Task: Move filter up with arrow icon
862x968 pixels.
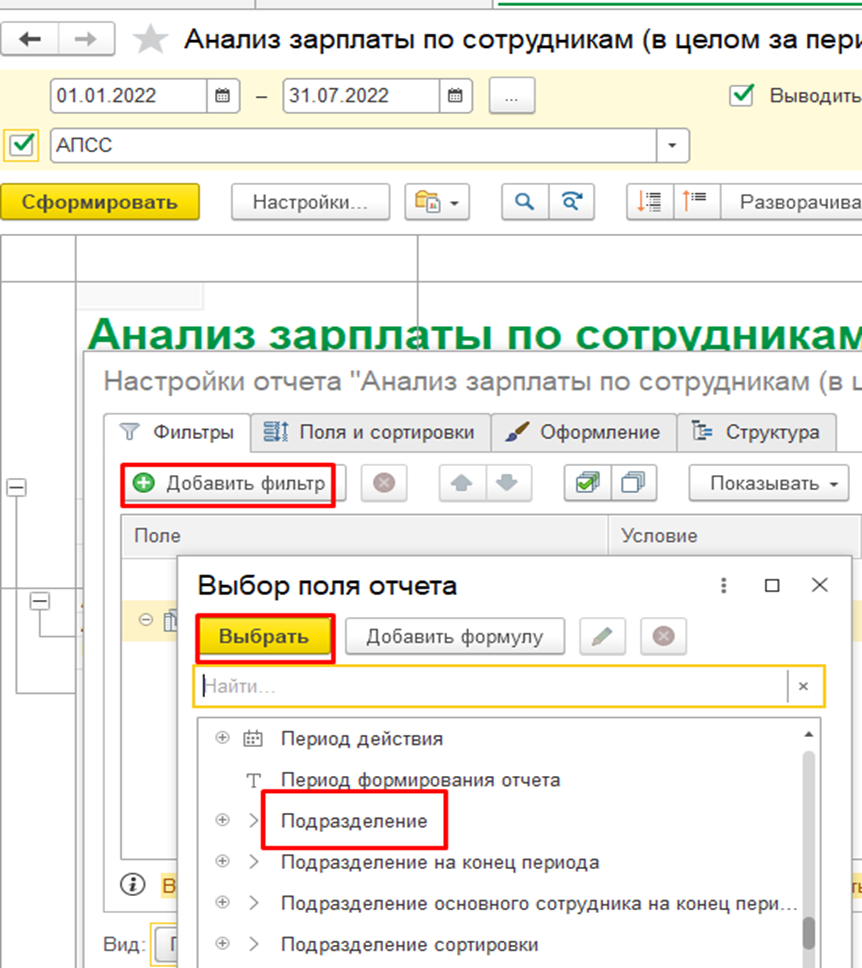Action: point(462,483)
